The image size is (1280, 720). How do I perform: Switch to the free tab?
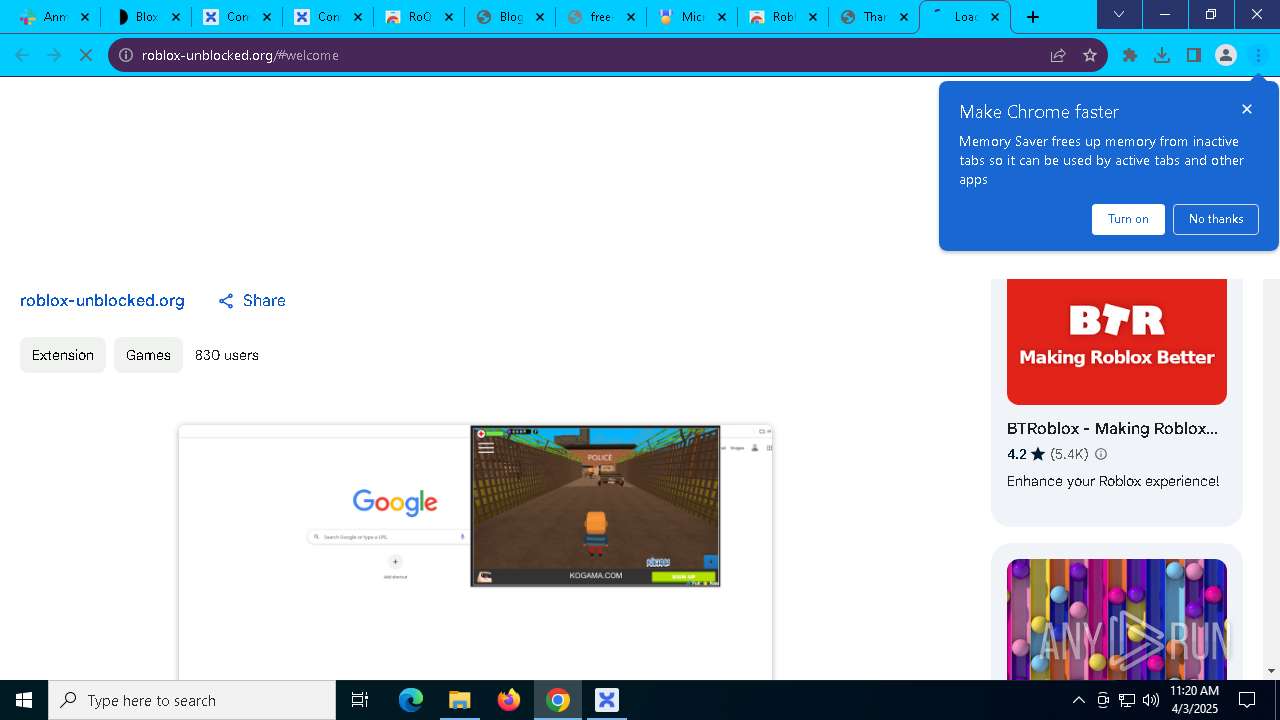pyautogui.click(x=600, y=17)
